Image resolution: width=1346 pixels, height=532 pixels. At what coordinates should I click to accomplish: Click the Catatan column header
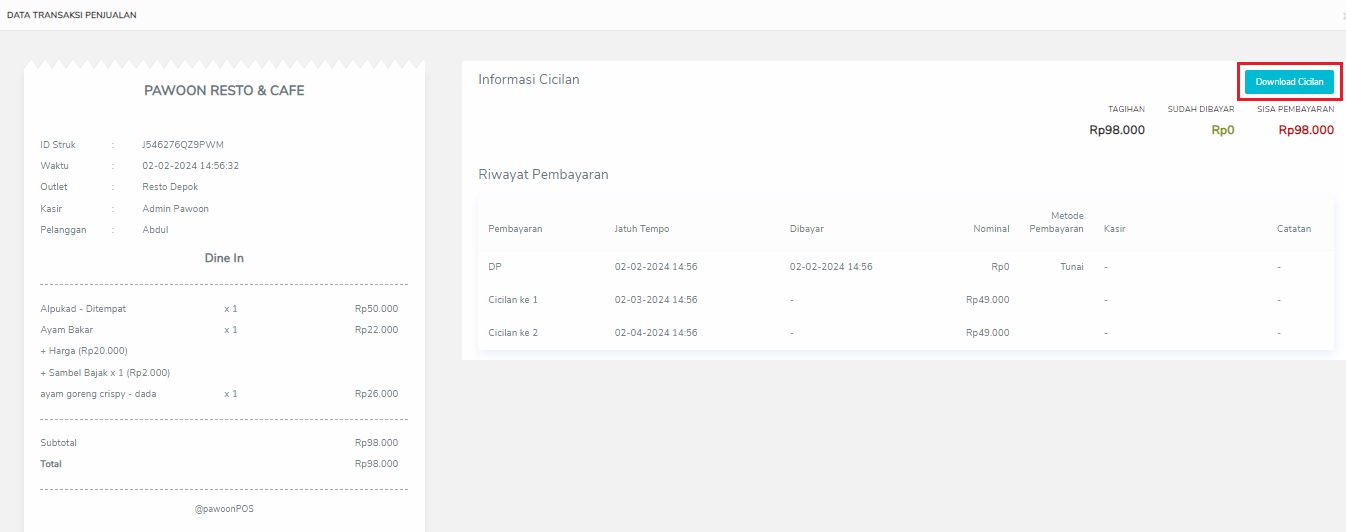click(1294, 229)
